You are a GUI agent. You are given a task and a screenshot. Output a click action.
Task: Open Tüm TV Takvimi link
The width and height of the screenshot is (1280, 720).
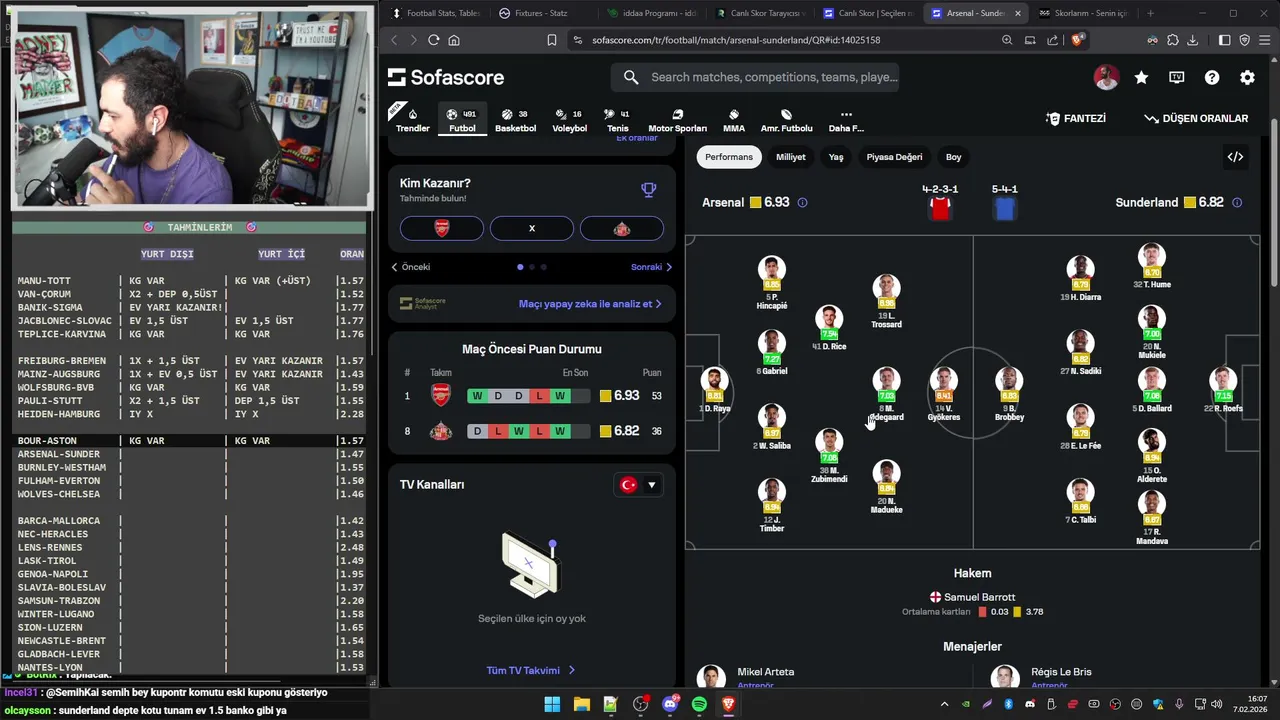531,670
